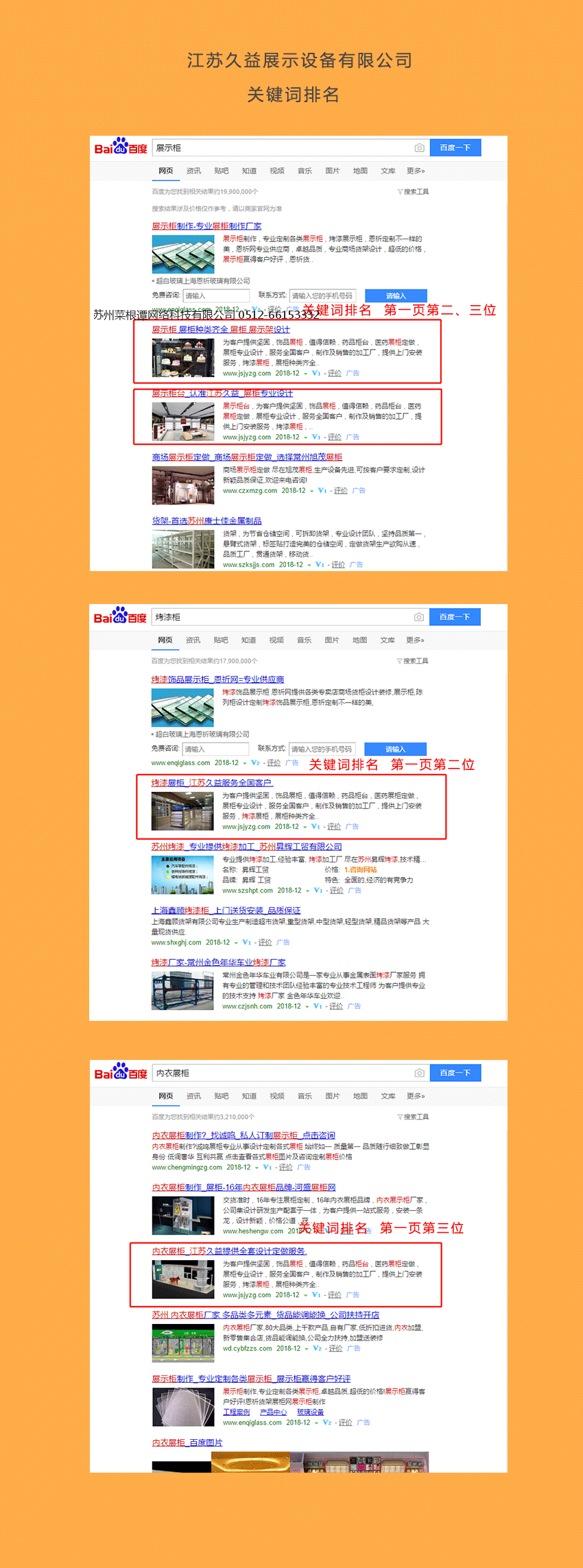Switch to 视频 tab in the 烤漆柜 search

click(x=276, y=640)
